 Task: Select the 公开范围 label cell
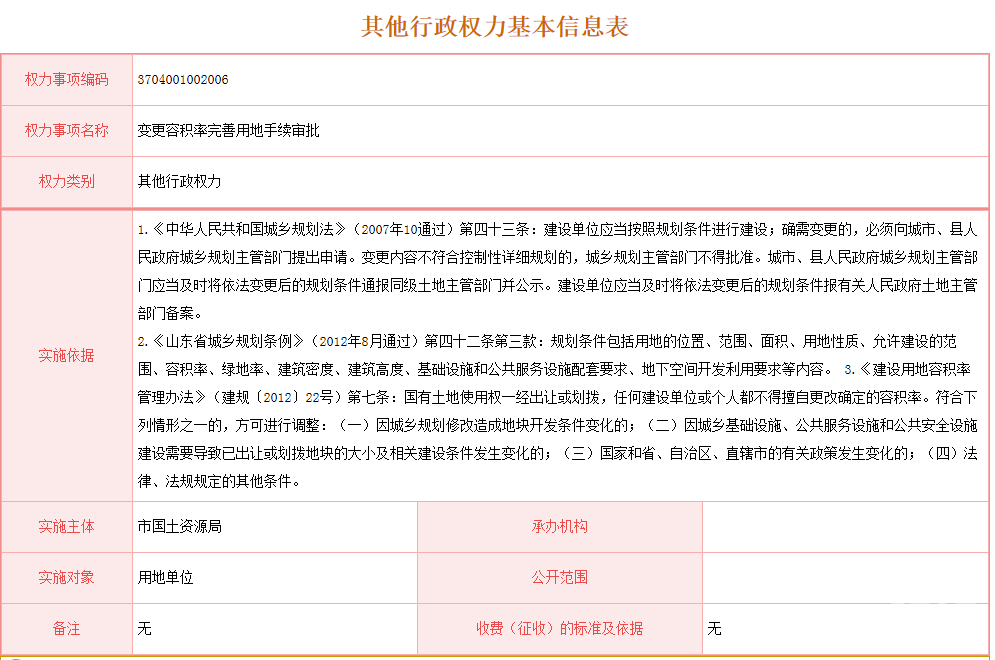tap(559, 577)
